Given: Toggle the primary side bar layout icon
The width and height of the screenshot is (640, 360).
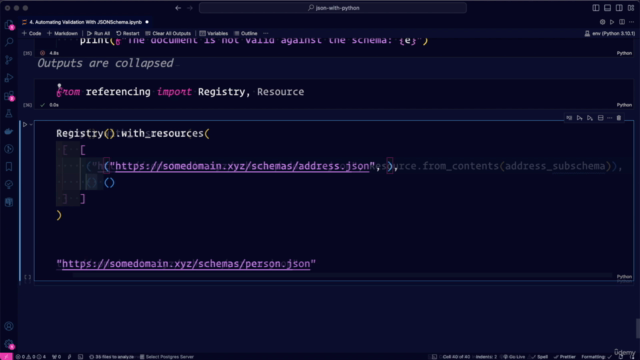Looking at the screenshot, I should pos(596,8).
